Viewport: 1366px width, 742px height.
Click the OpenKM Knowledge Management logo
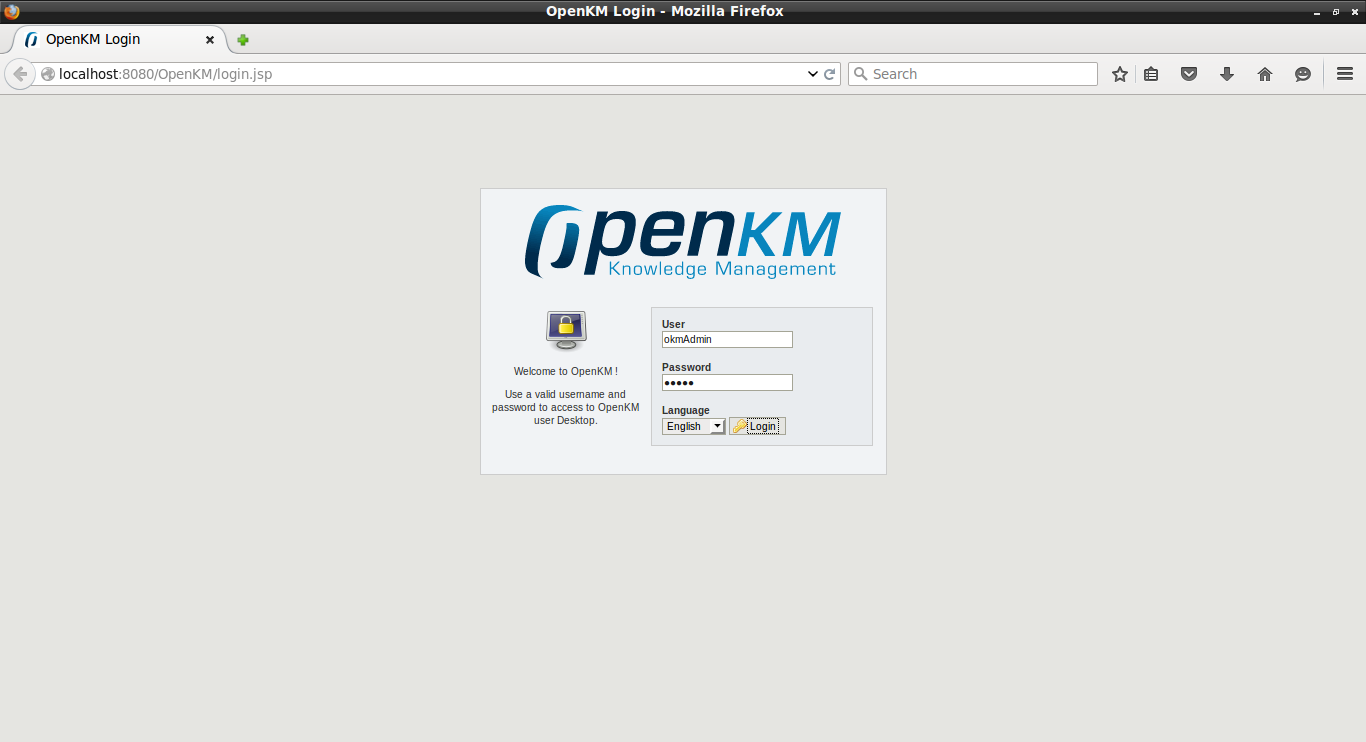[683, 242]
